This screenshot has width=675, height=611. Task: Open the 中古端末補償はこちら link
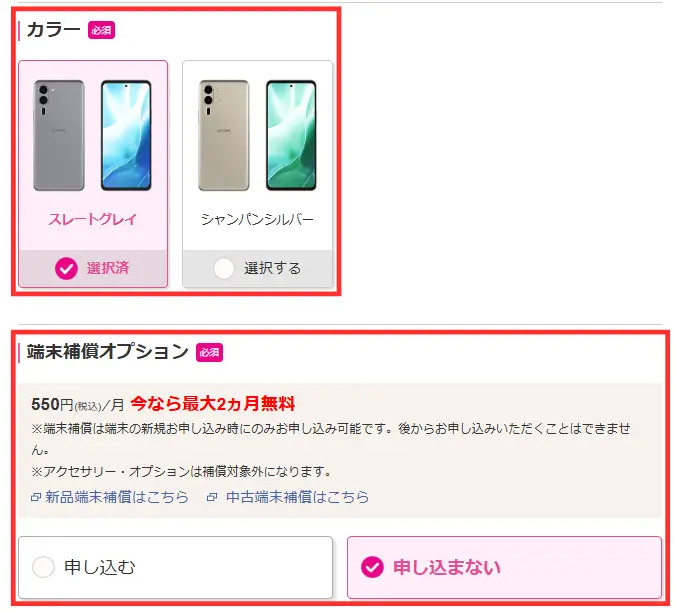(297, 497)
